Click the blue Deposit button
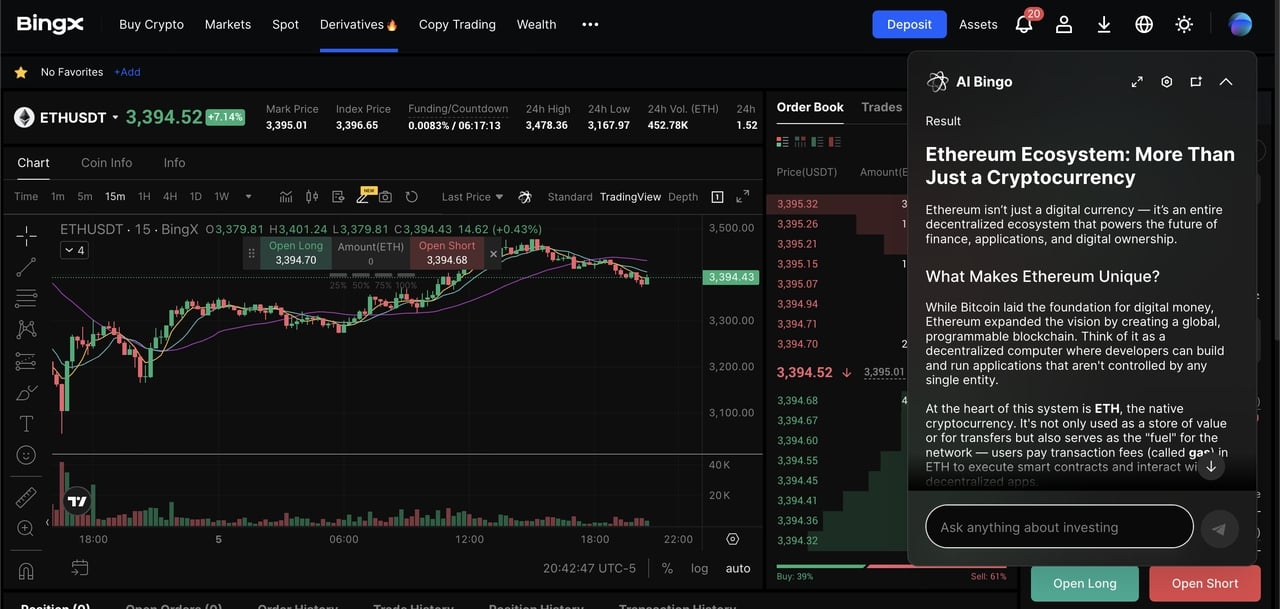Screen dimensions: 1280x609 [908, 25]
